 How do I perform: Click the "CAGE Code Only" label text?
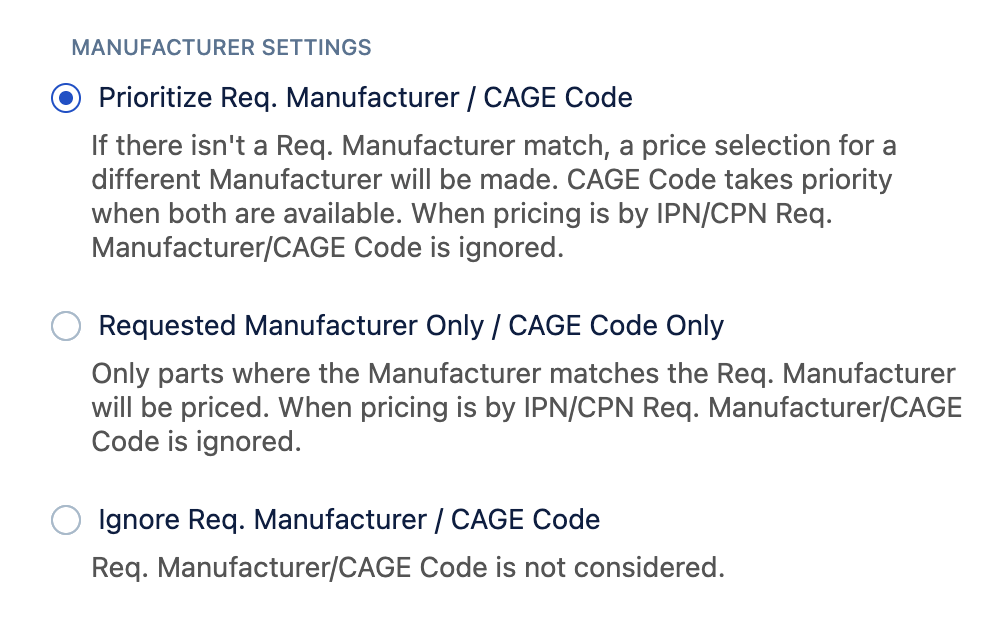pos(616,326)
